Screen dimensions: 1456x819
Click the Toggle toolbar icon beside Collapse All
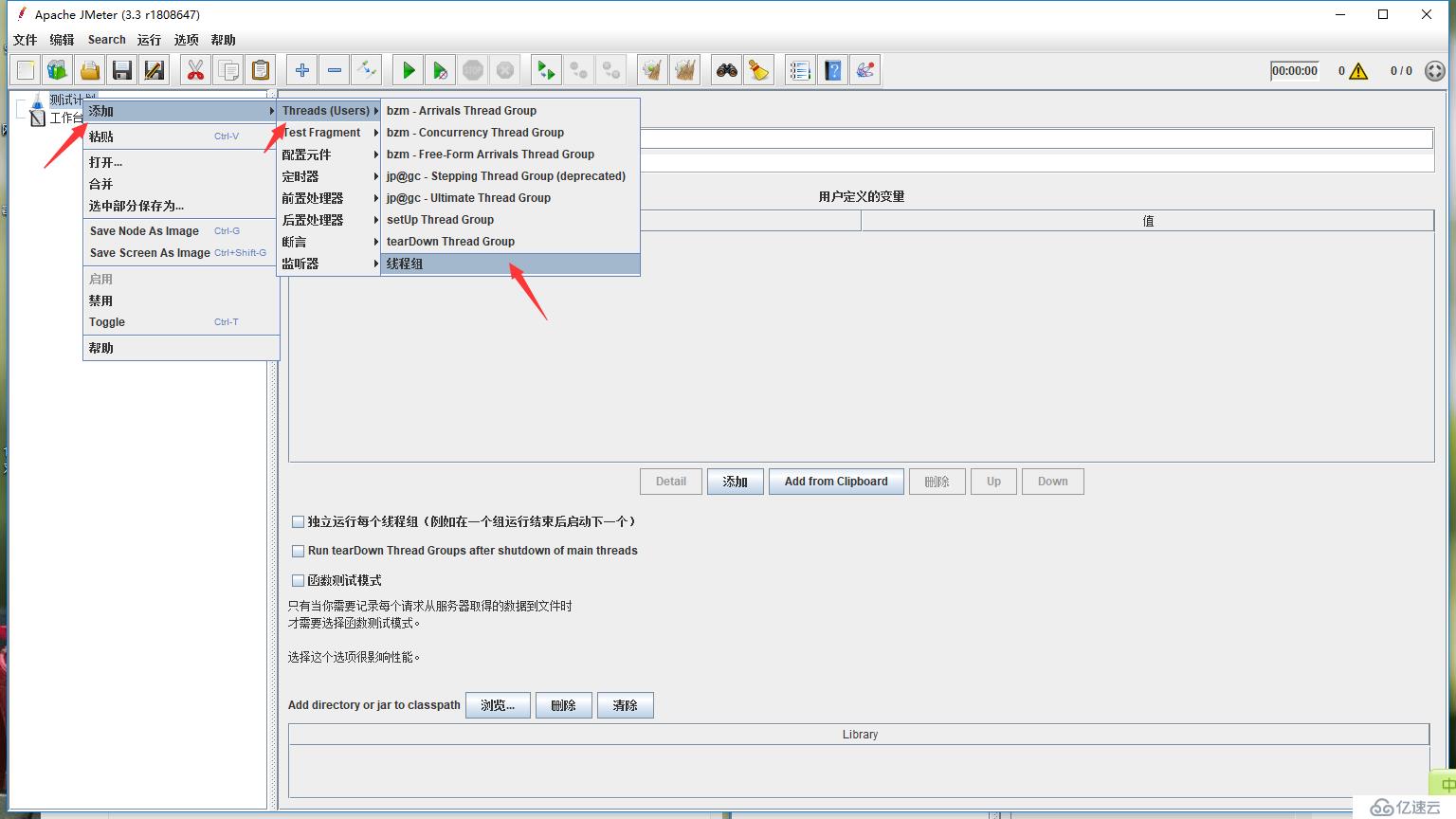point(367,70)
